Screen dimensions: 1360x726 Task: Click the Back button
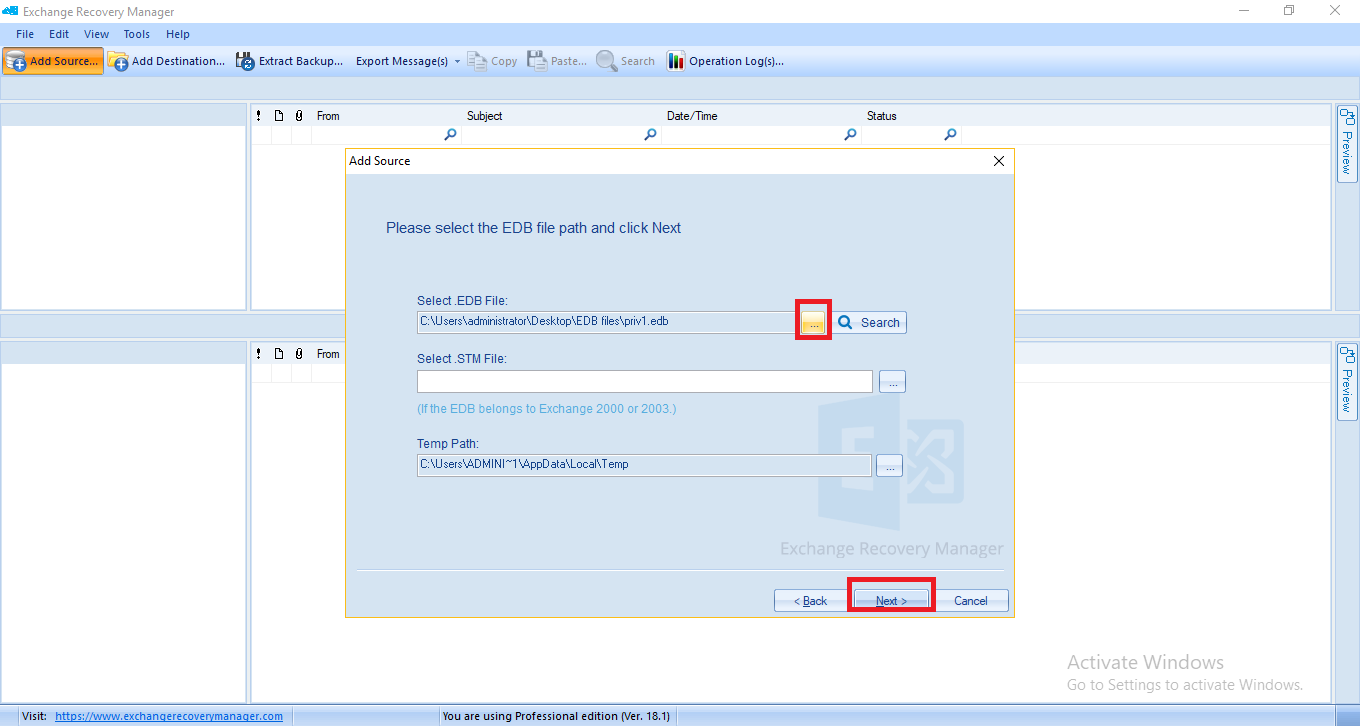(811, 600)
